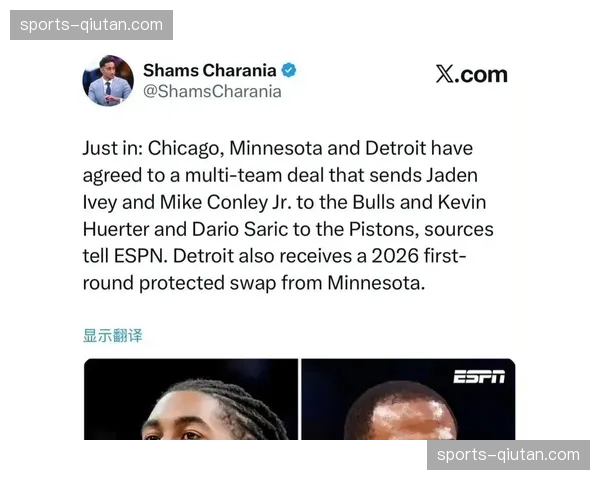Open the left photo of player with braids
The height and width of the screenshot is (480, 600).
pos(191,399)
